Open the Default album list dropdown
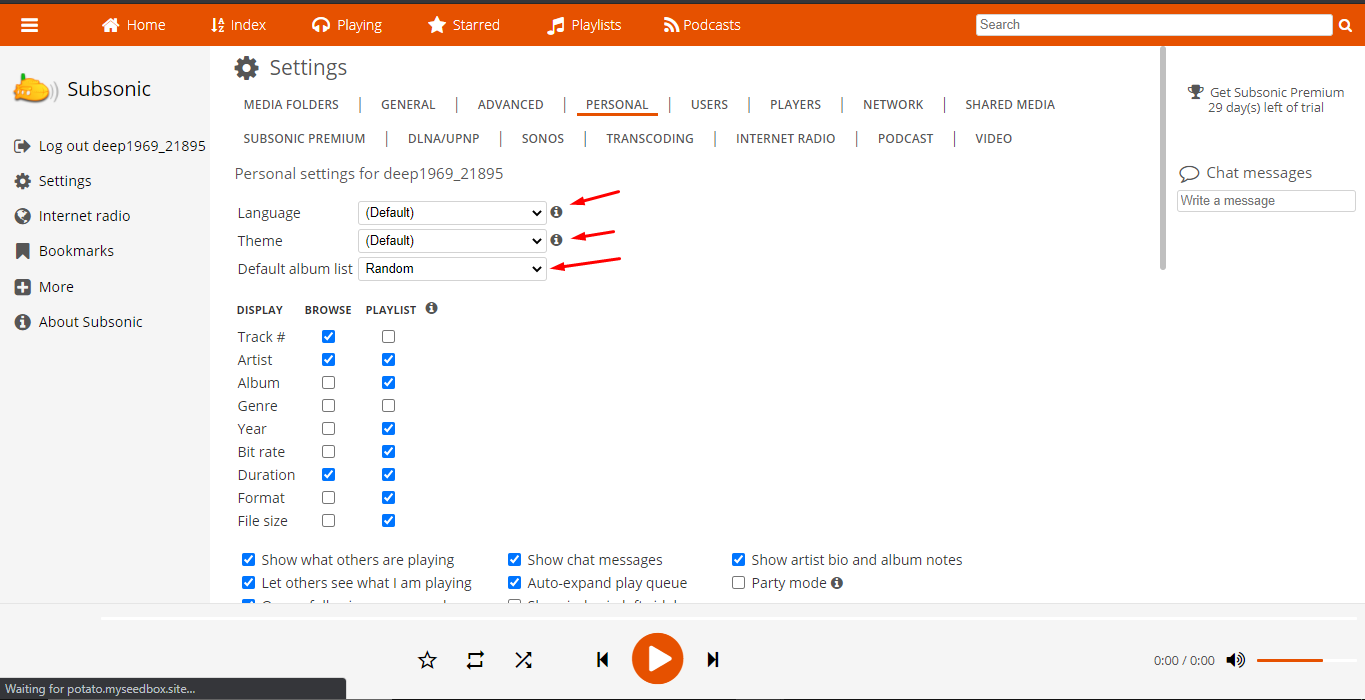Viewport: 1365px width, 700px height. coord(451,268)
